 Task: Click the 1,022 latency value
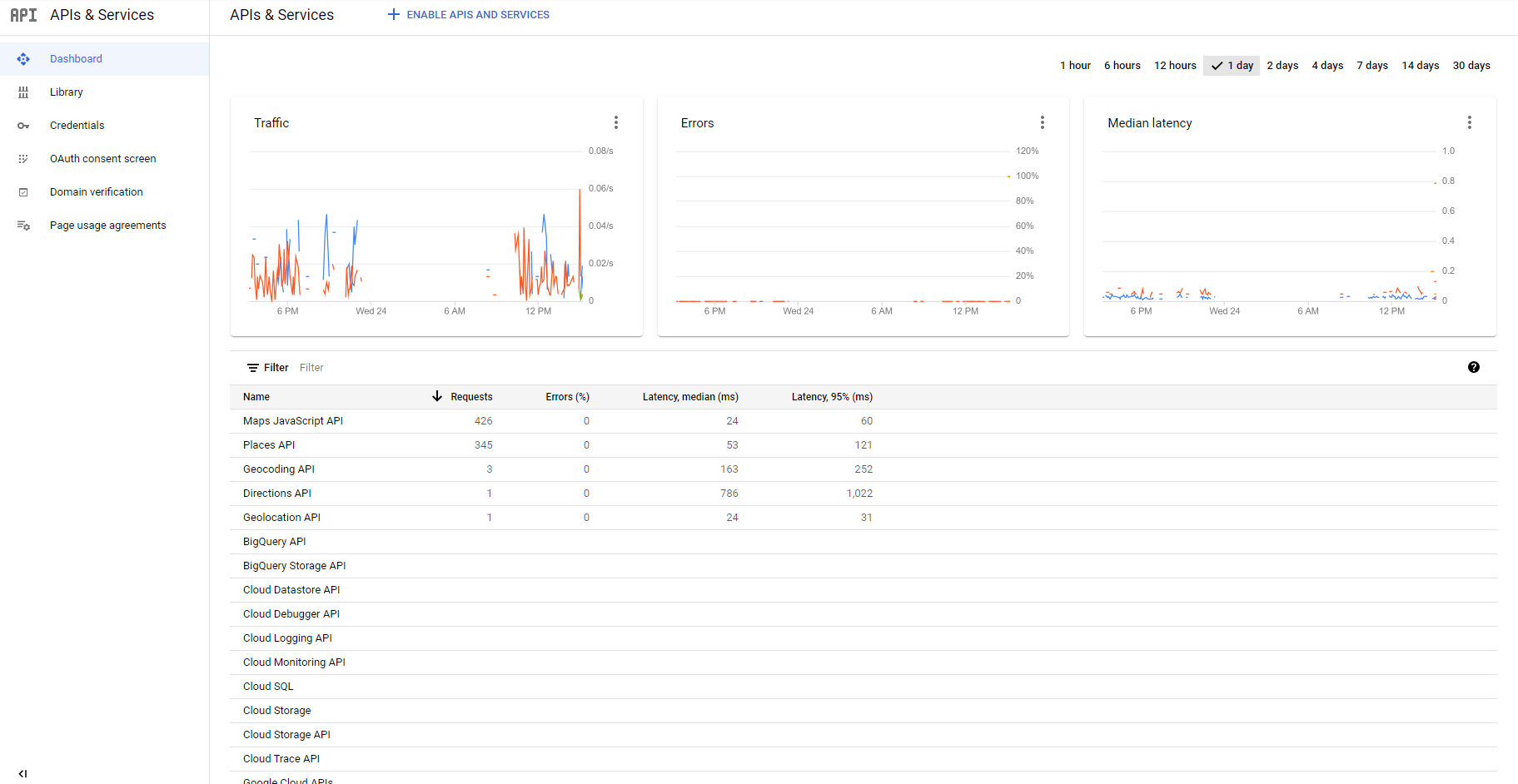click(859, 494)
